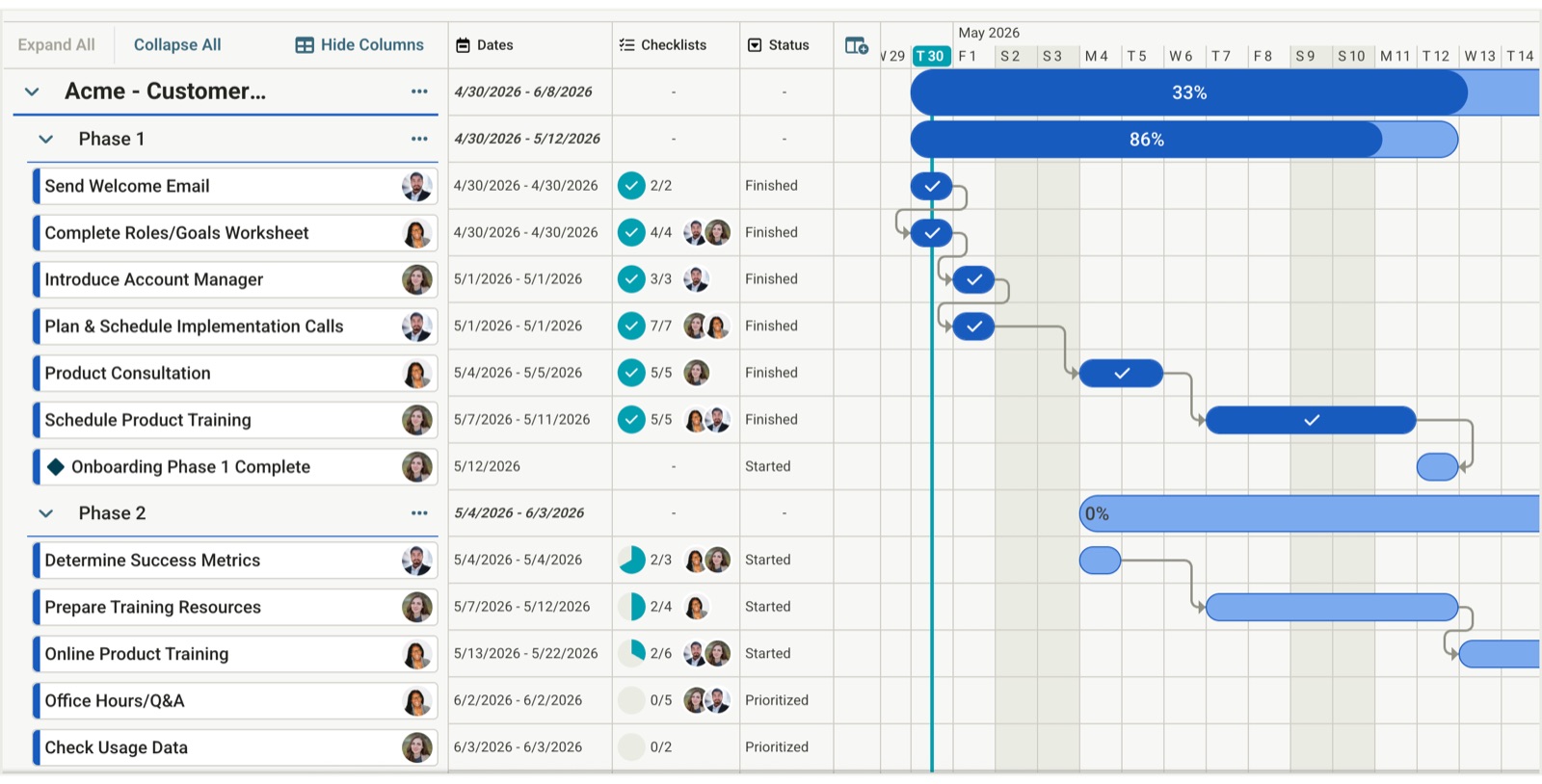
Task: Click the empty 0/5 checklist circle
Action: tap(631, 700)
